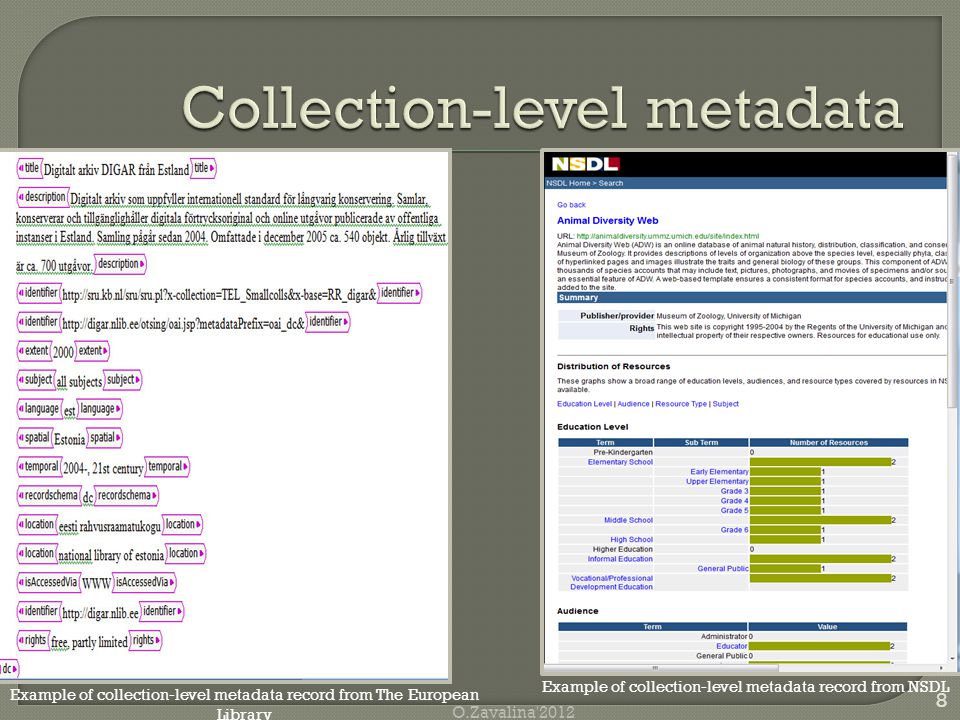Click the opening subject tag

coord(35,380)
